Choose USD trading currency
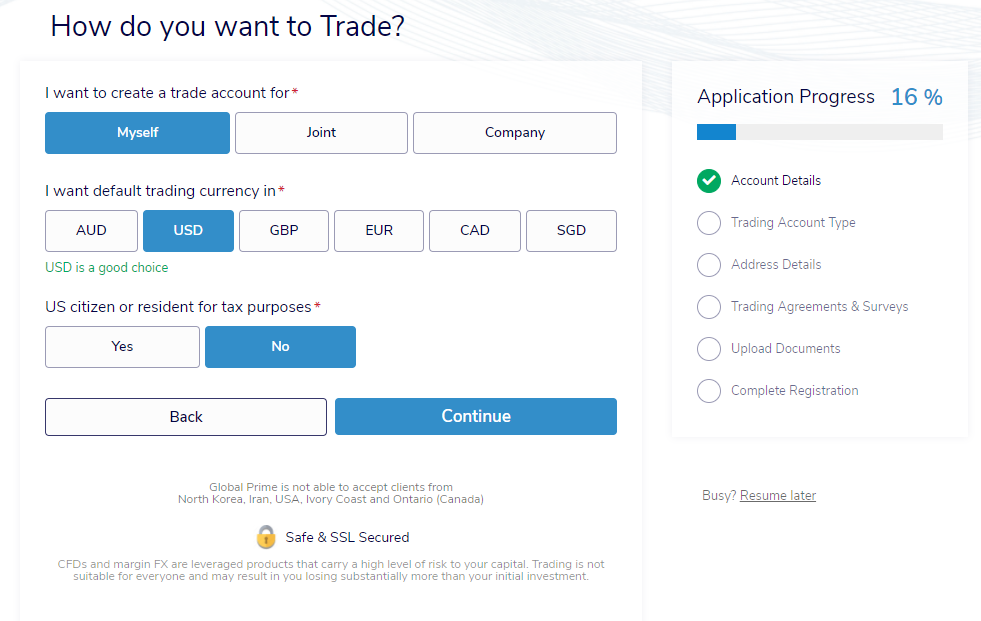Screen dimensions: 981x621 pos(188,231)
